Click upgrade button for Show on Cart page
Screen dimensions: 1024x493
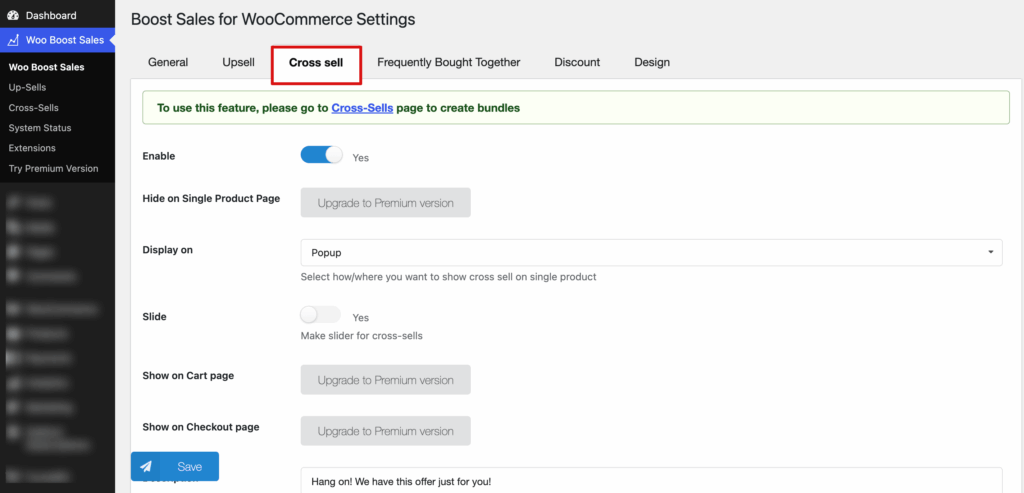[x=385, y=380]
